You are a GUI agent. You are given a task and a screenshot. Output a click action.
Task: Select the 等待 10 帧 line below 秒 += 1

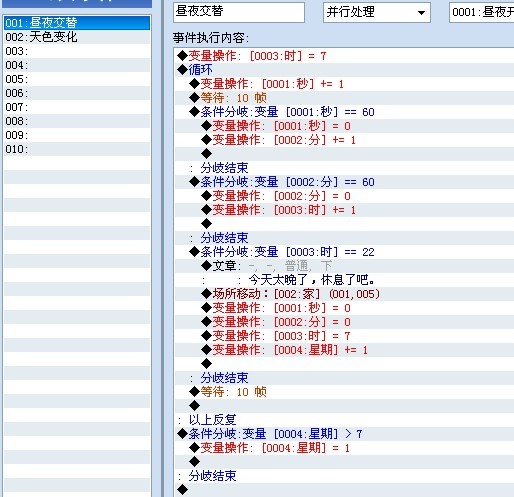[x=344, y=98]
